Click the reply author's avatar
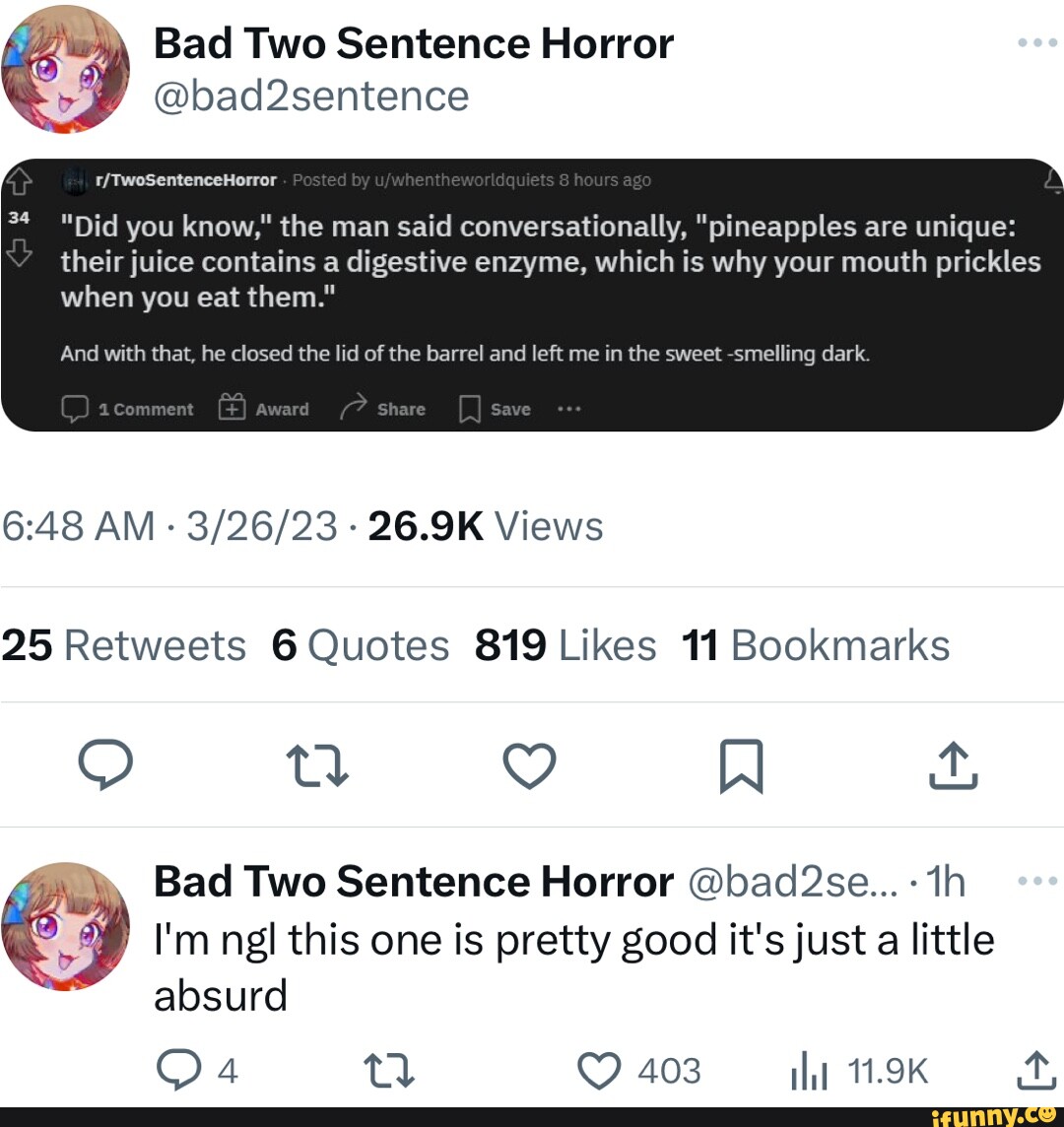The height and width of the screenshot is (1127, 1064). tap(65, 927)
